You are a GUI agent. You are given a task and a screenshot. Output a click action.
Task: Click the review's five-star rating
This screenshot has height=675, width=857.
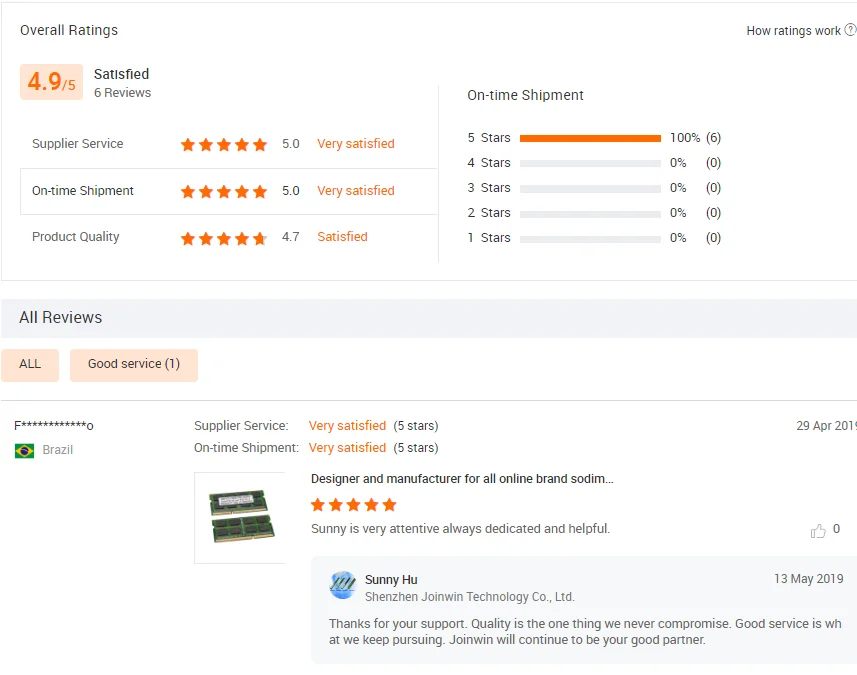pyautogui.click(x=354, y=505)
